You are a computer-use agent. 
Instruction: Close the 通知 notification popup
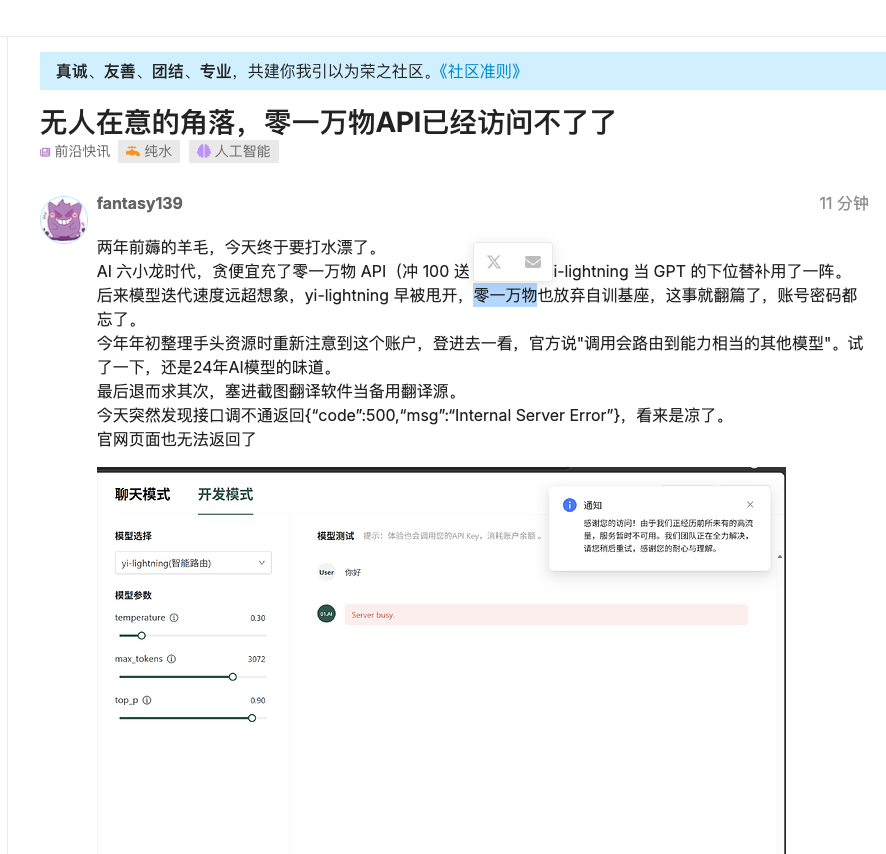click(x=750, y=505)
